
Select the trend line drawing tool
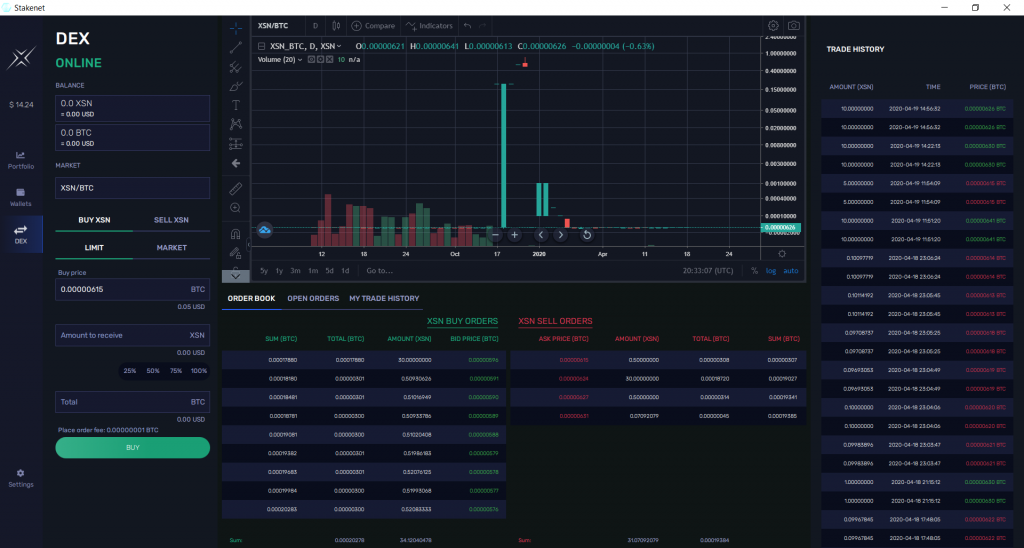click(x=236, y=47)
